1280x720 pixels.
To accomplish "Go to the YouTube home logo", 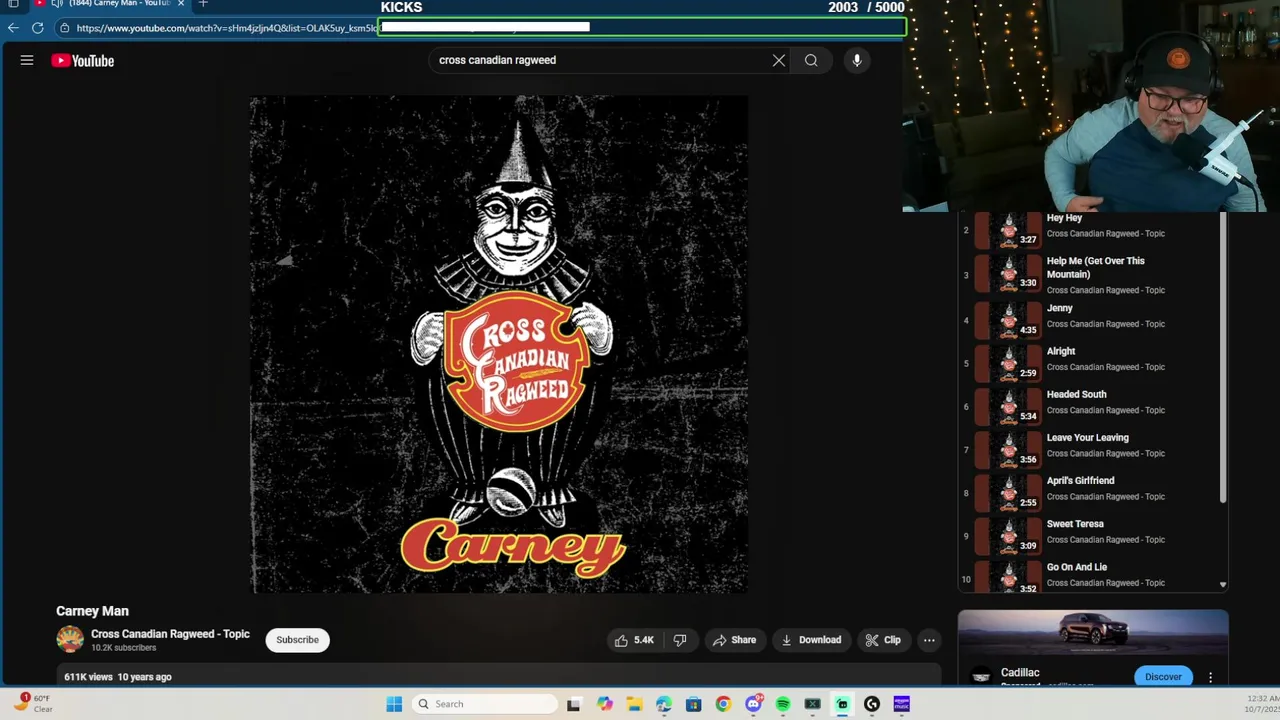I will (x=83, y=61).
